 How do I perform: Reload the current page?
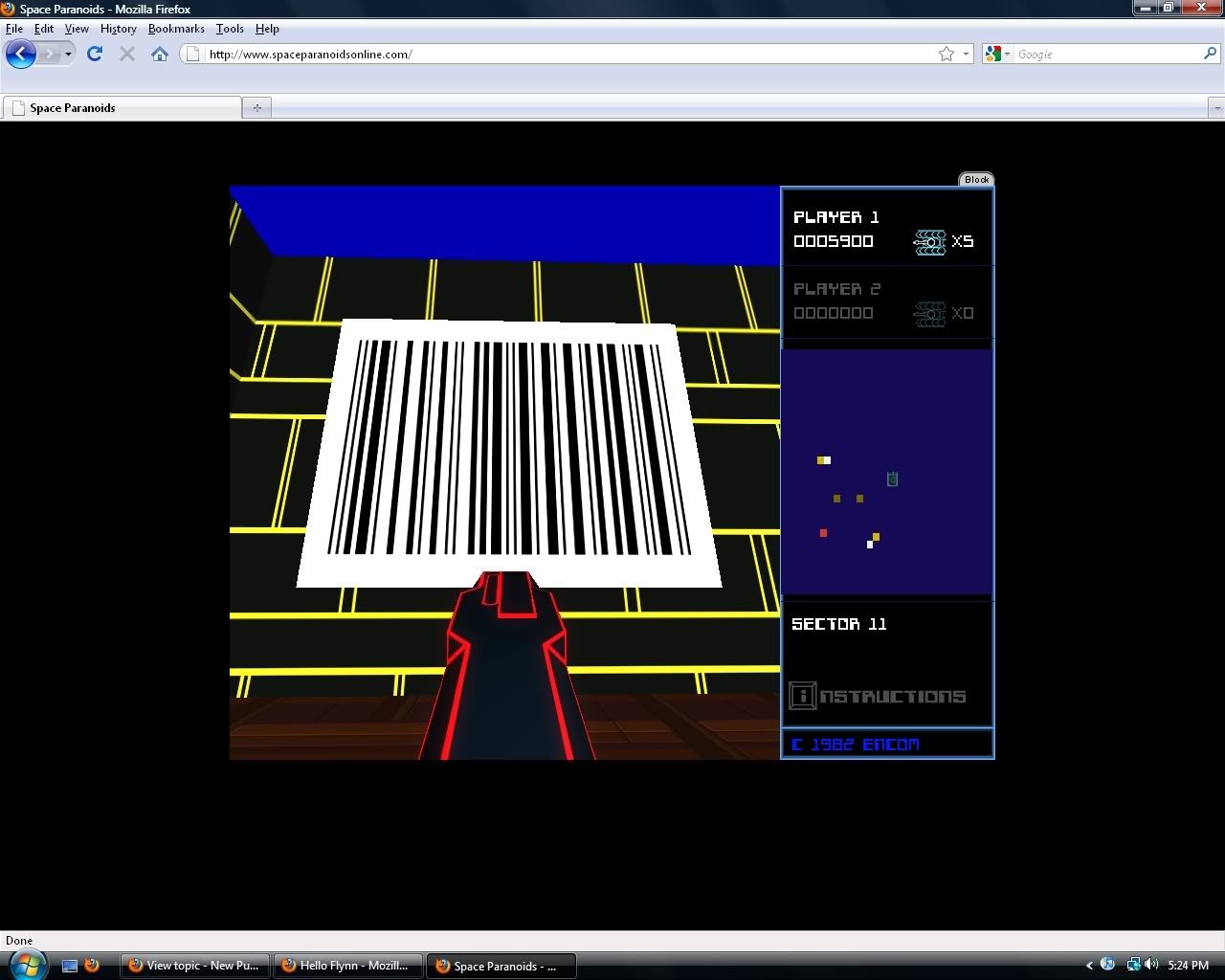pyautogui.click(x=94, y=54)
